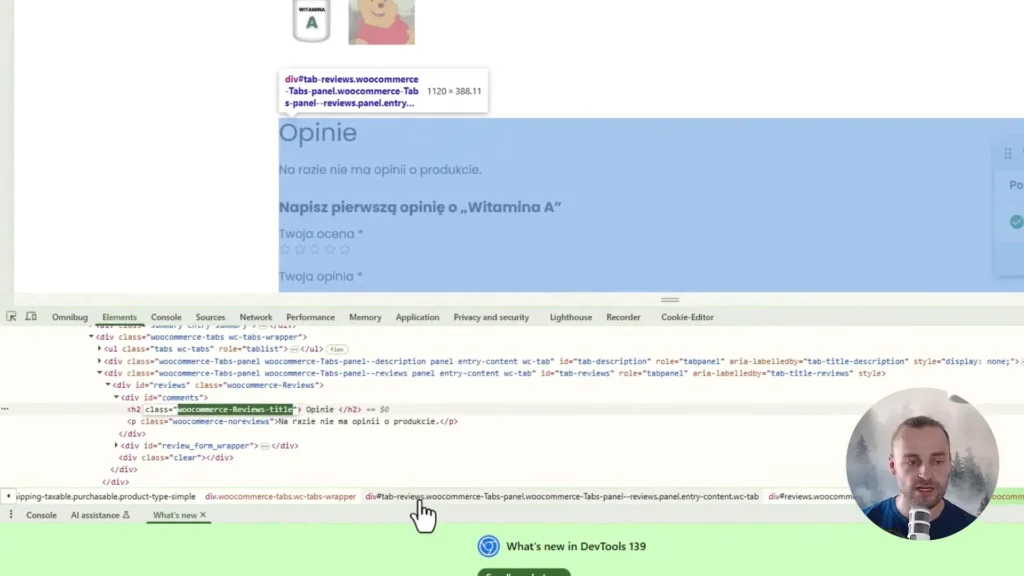
Task: Switch to the Console drawer tab
Action: tap(41, 515)
